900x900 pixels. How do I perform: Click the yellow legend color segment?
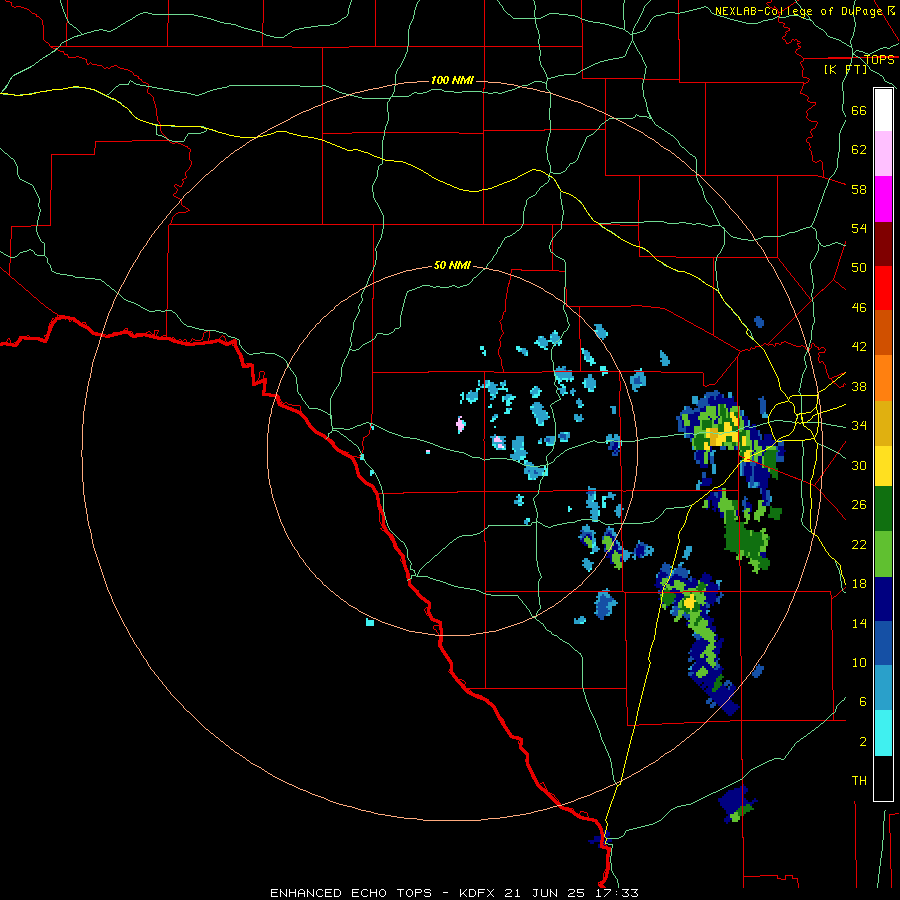[883, 465]
